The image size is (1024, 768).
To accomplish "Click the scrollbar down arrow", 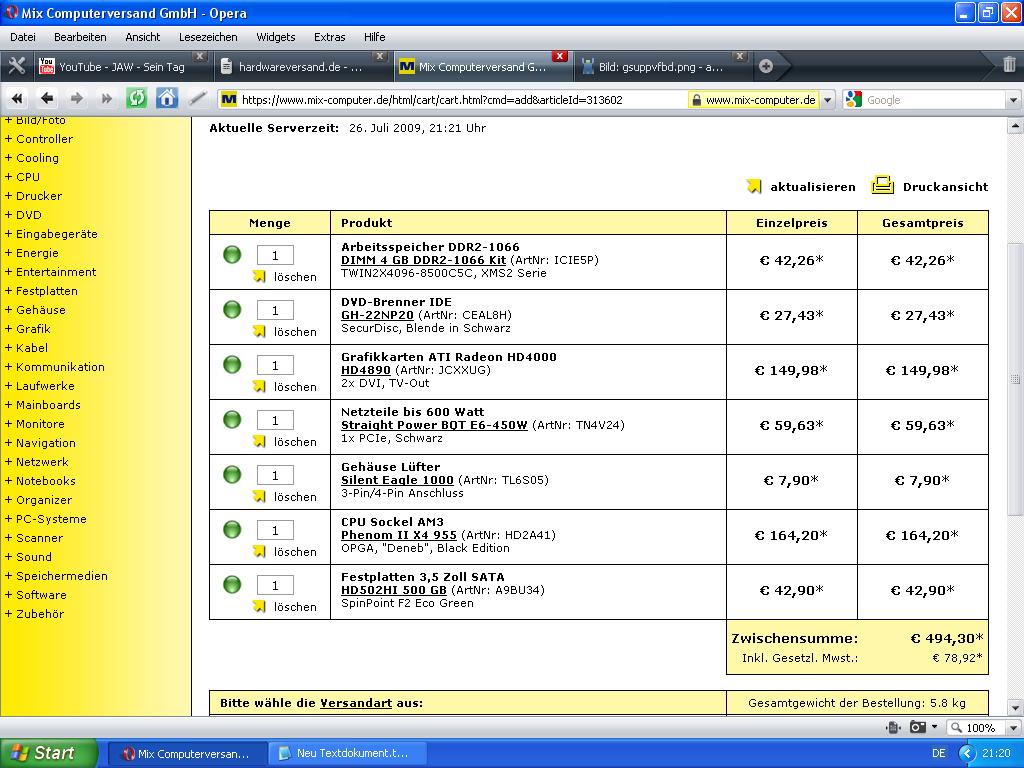I will [1015, 707].
